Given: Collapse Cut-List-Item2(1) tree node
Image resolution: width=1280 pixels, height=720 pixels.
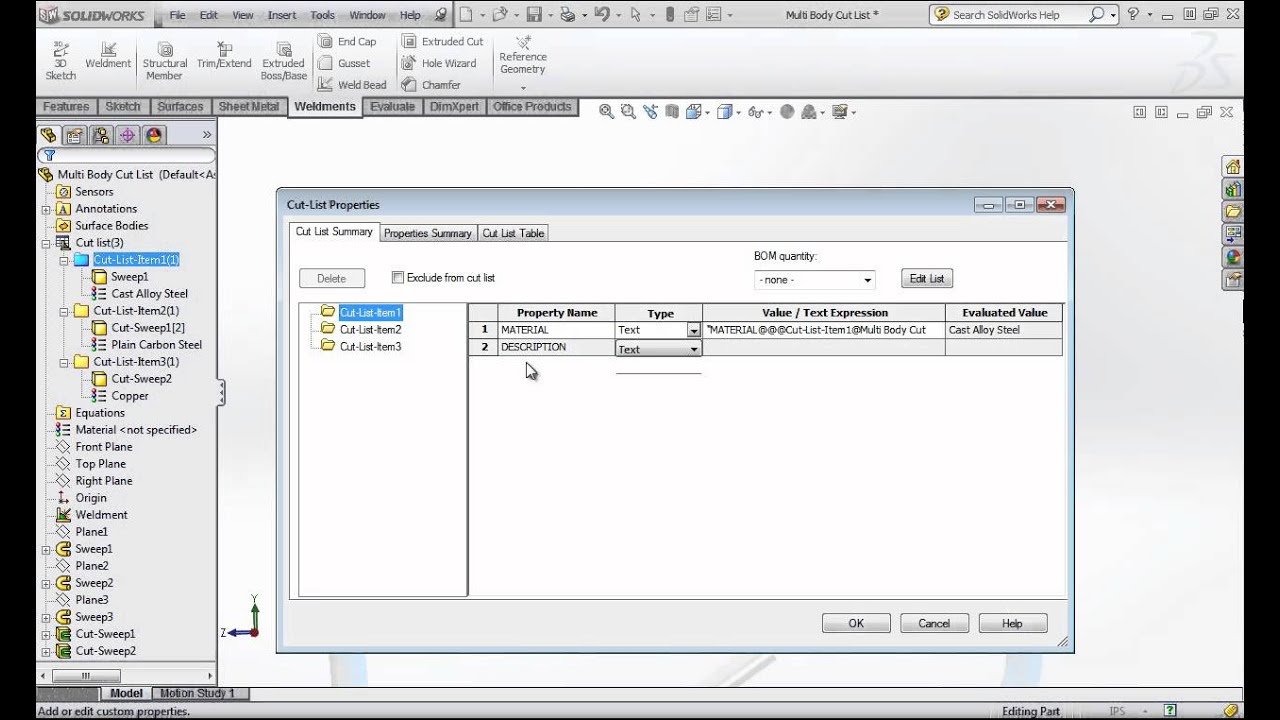Looking at the screenshot, I should tap(64, 311).
